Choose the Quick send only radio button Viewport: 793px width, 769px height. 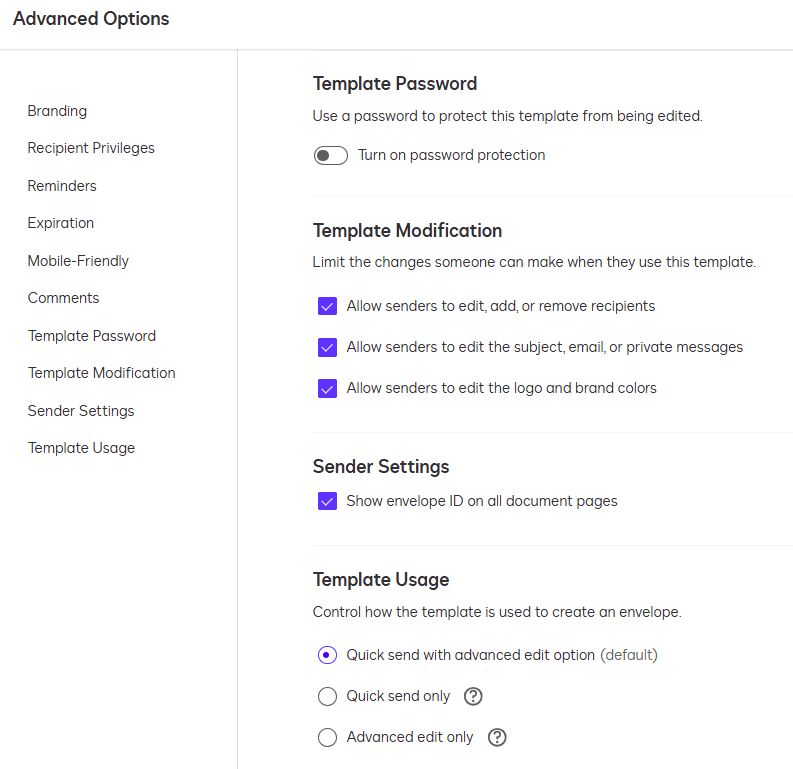(x=327, y=696)
